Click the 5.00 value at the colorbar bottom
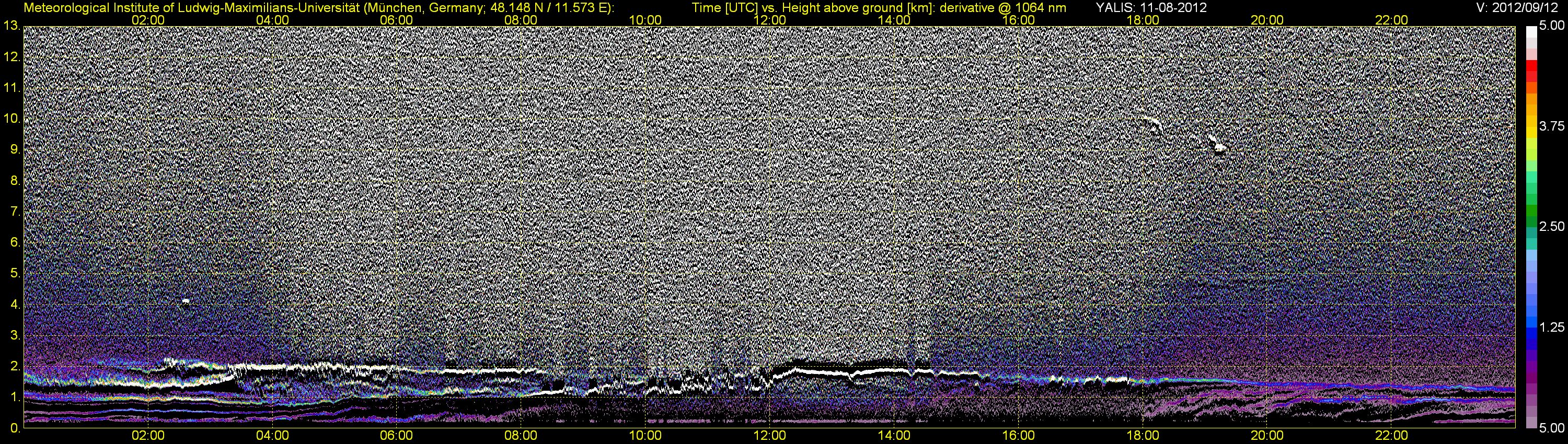 (x=1552, y=429)
